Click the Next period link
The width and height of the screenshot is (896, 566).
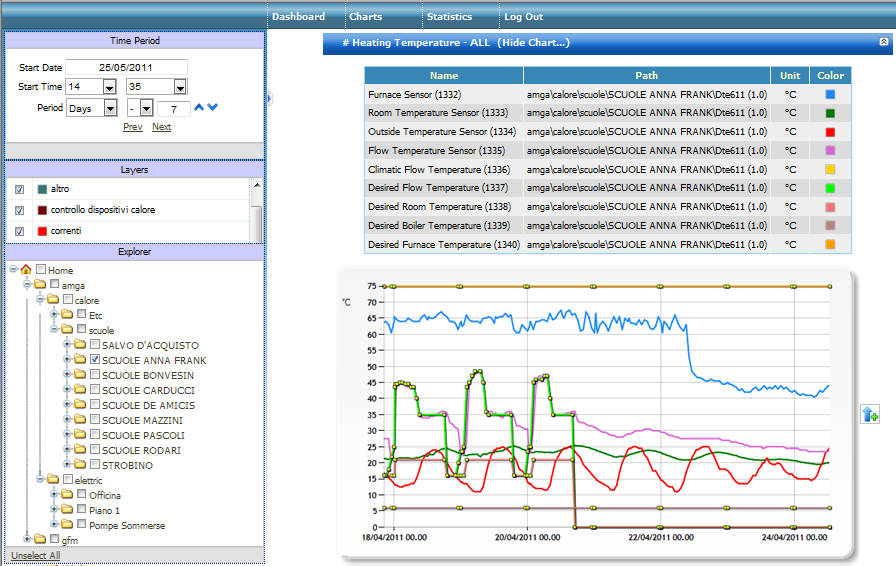161,127
